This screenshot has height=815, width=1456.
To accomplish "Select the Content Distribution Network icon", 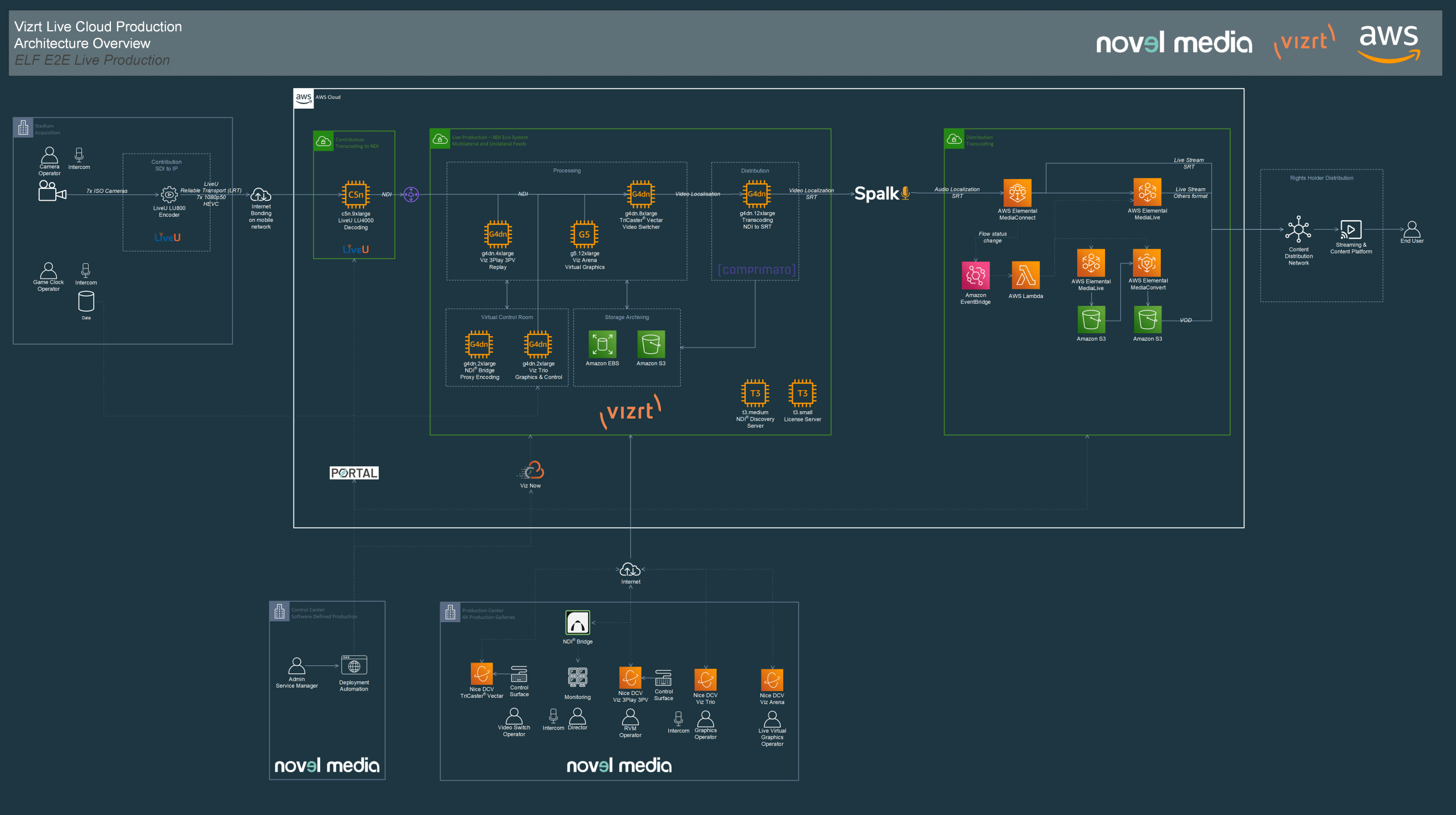I will point(1298,230).
